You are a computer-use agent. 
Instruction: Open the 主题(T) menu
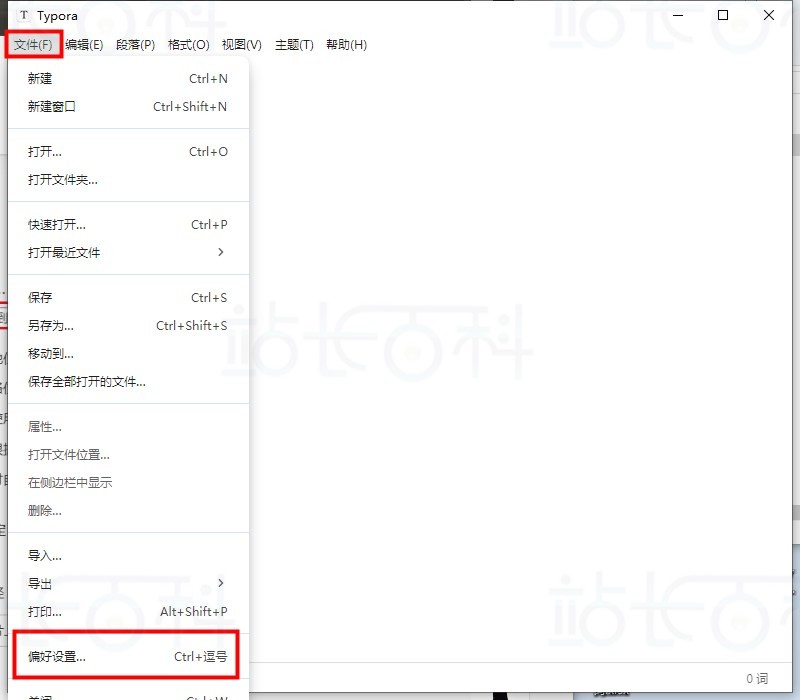pos(294,44)
